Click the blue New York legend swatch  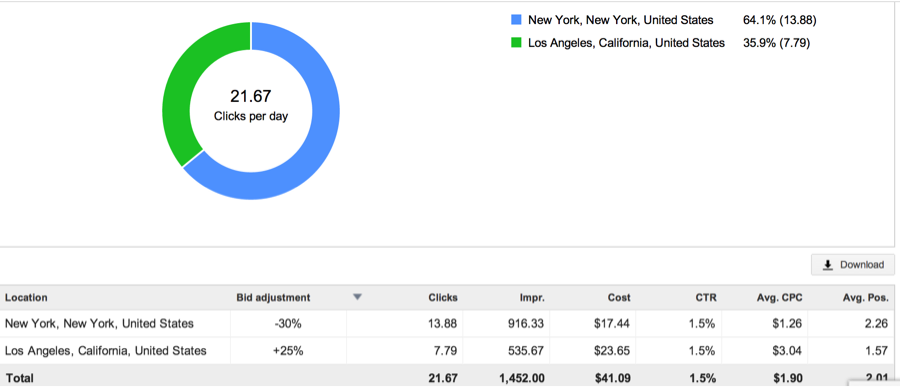516,20
